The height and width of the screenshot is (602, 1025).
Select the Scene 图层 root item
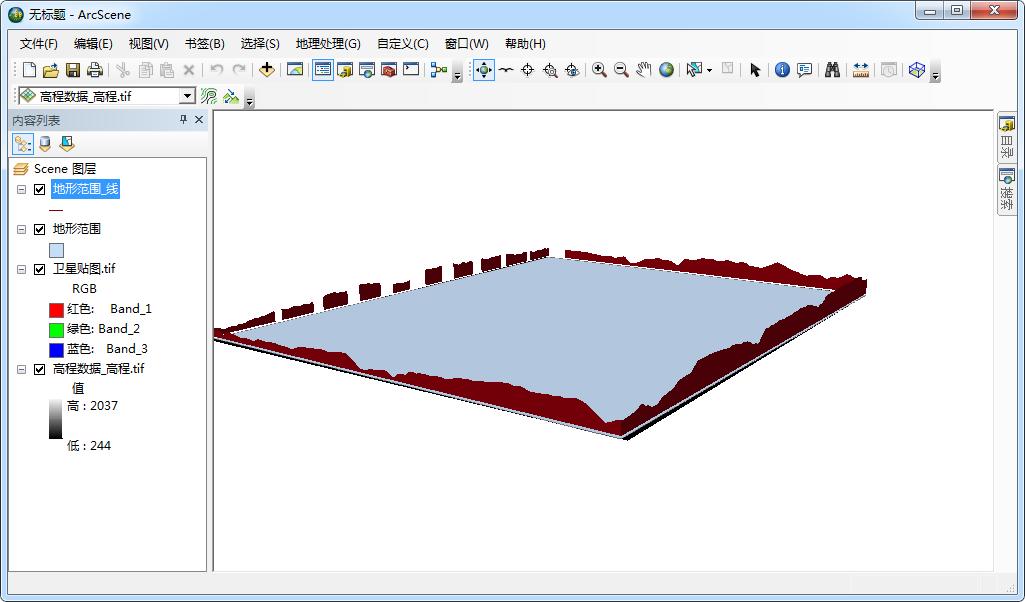click(64, 169)
